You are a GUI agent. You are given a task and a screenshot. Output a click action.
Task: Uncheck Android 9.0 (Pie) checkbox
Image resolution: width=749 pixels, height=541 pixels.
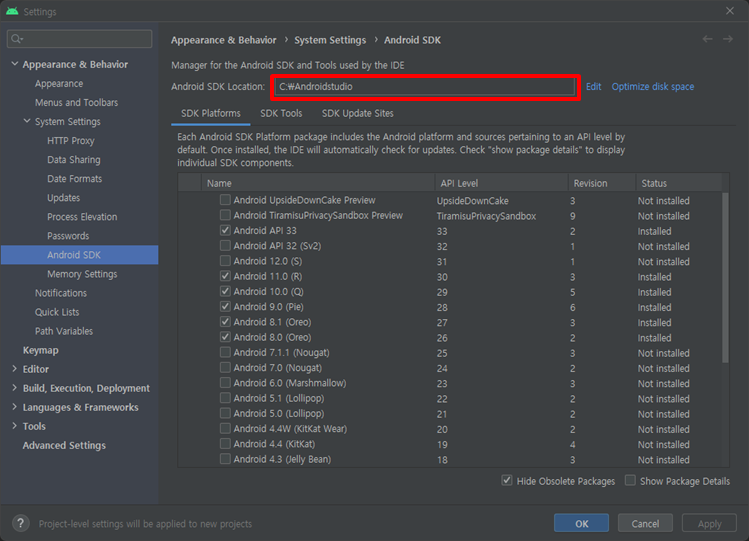(225, 307)
